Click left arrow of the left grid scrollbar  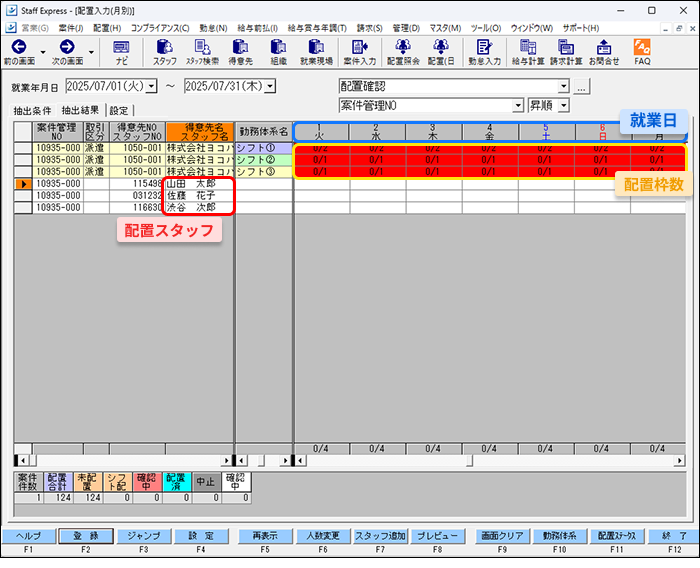tap(22, 460)
